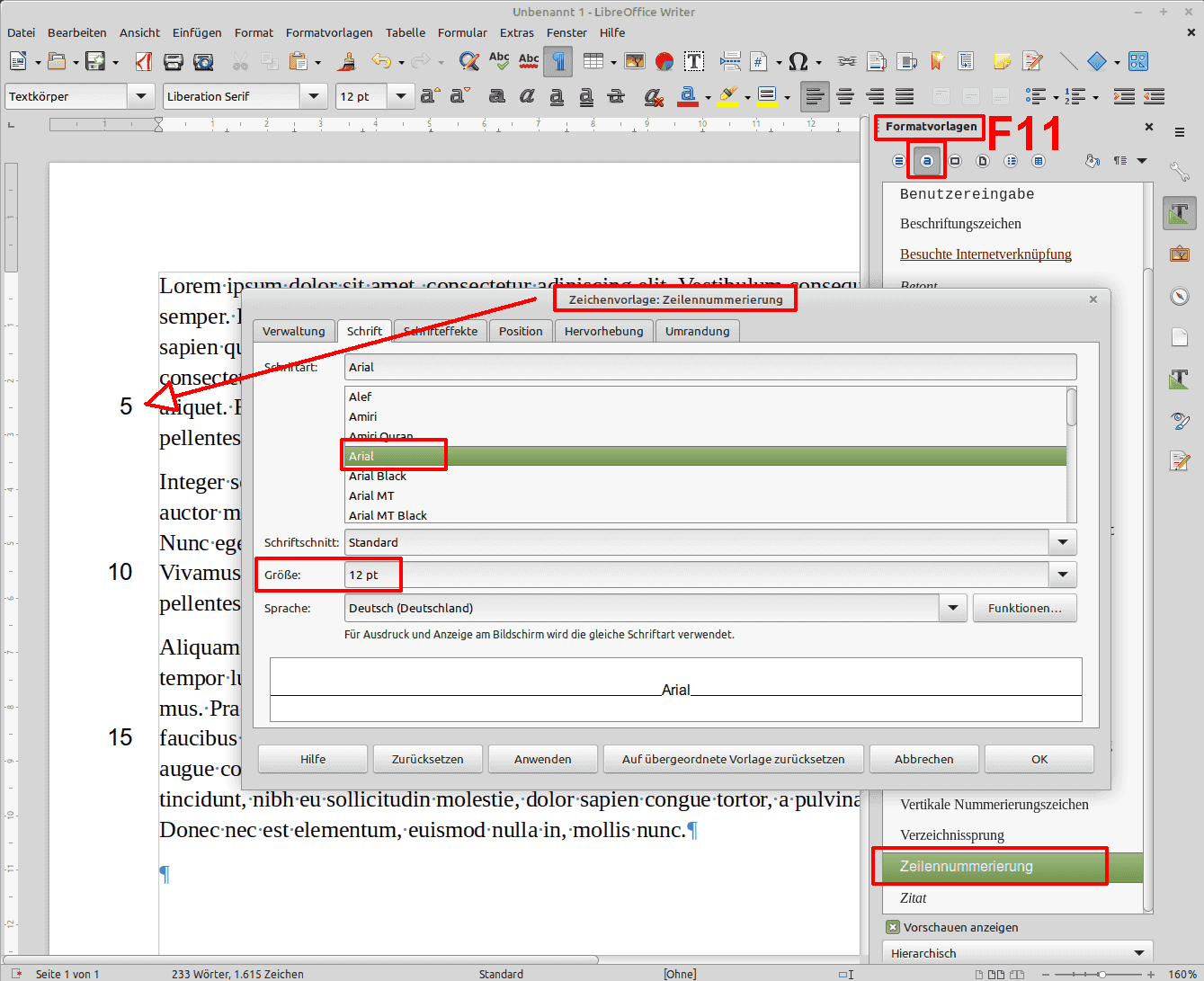Show List Styles in Formatvorlagen panel

[x=1011, y=161]
